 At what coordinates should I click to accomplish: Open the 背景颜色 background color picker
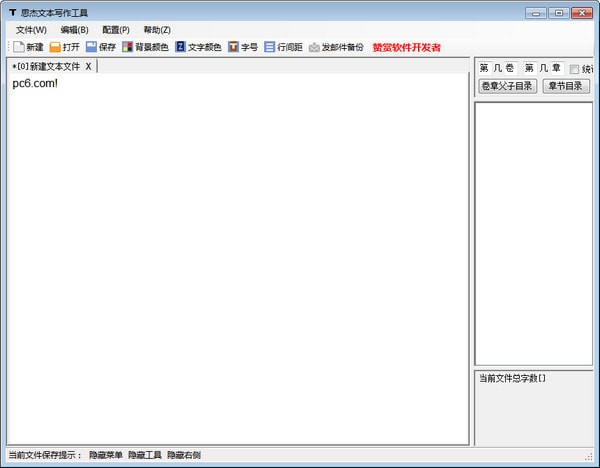(145, 47)
